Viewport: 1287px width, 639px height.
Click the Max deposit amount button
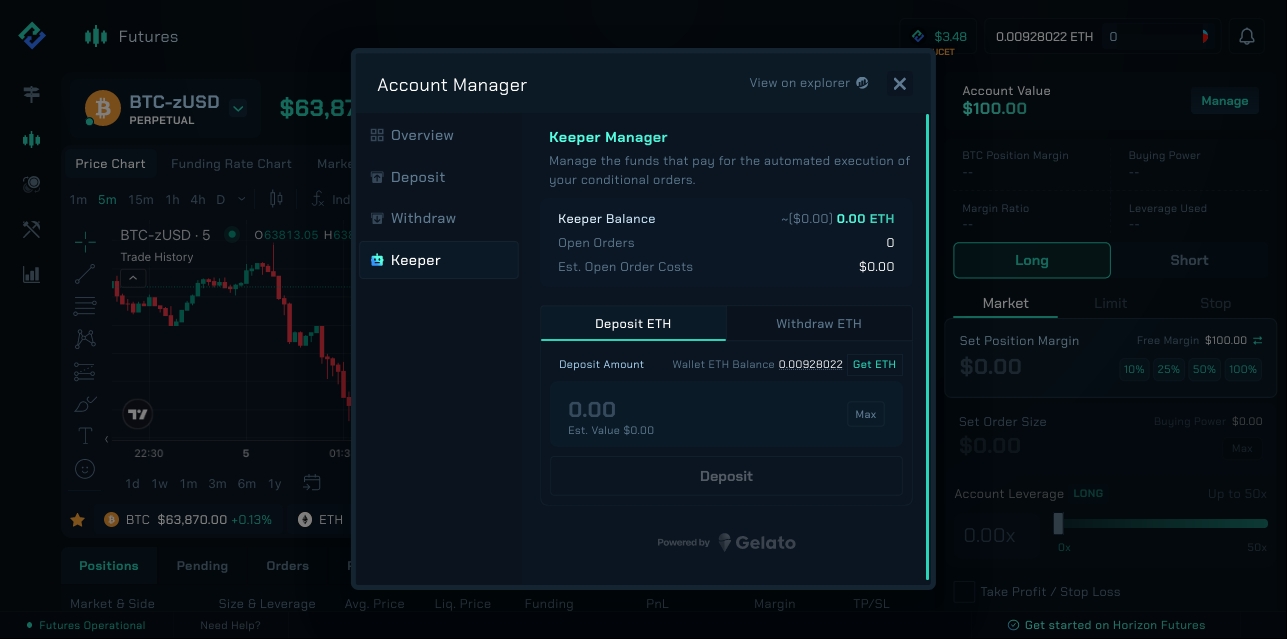tap(865, 414)
